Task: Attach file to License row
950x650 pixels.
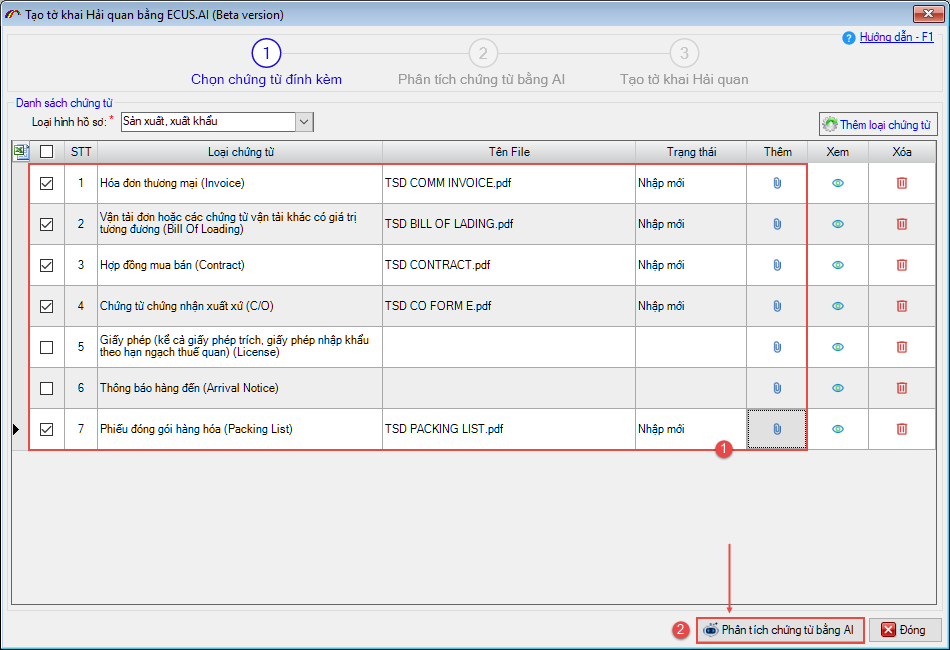Action: [x=777, y=347]
